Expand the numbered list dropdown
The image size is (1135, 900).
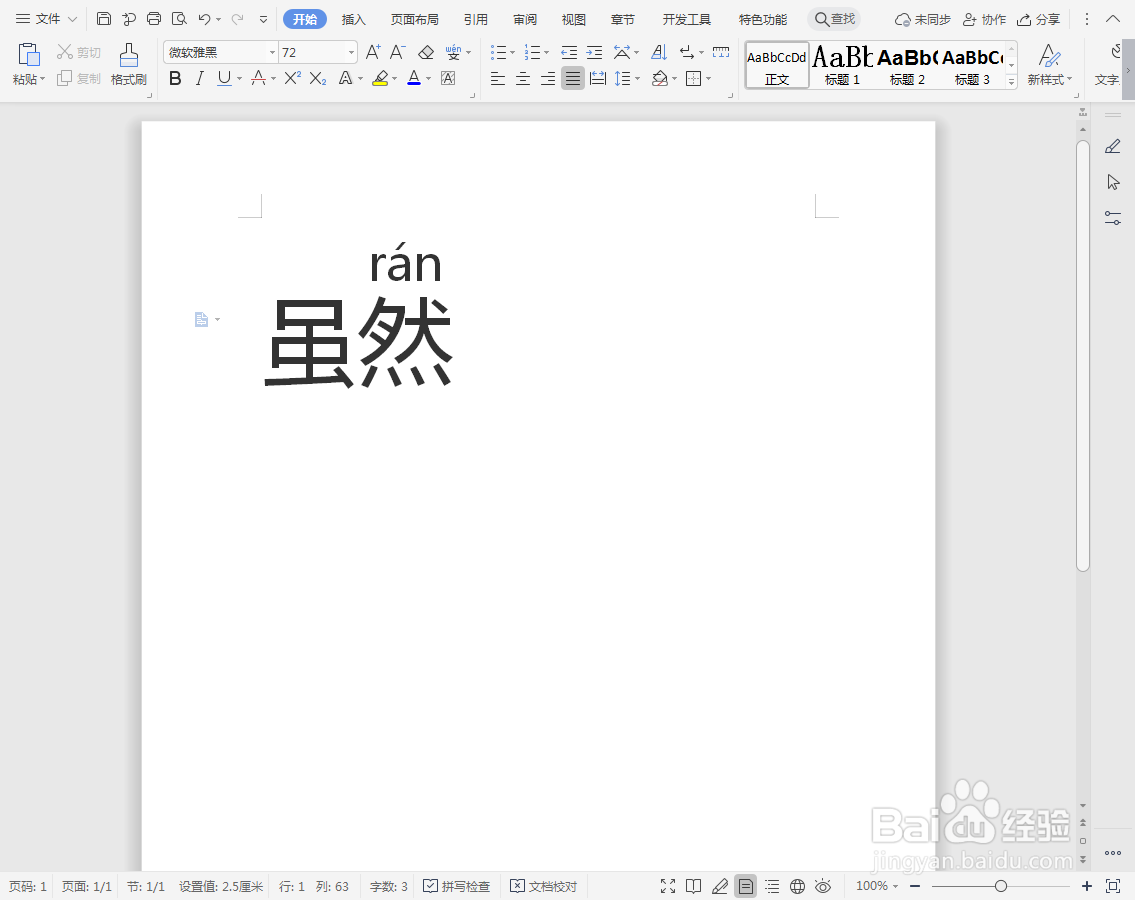(547, 52)
